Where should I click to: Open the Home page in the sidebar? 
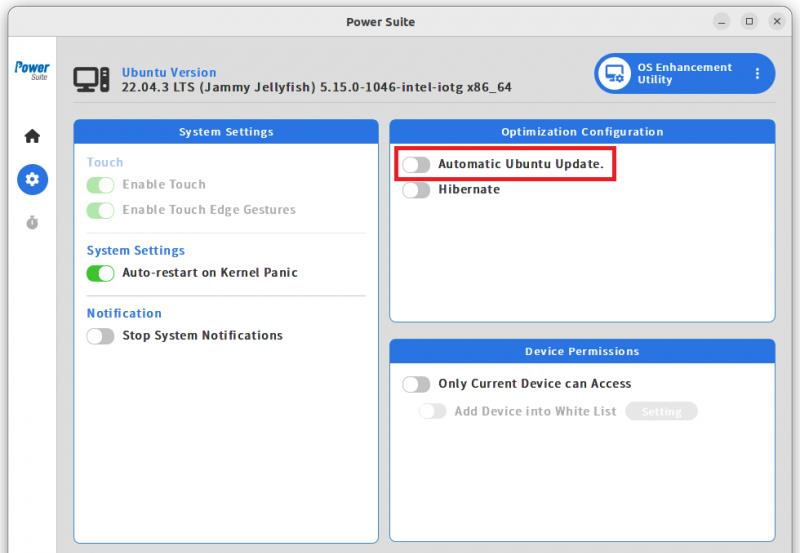pos(32,136)
